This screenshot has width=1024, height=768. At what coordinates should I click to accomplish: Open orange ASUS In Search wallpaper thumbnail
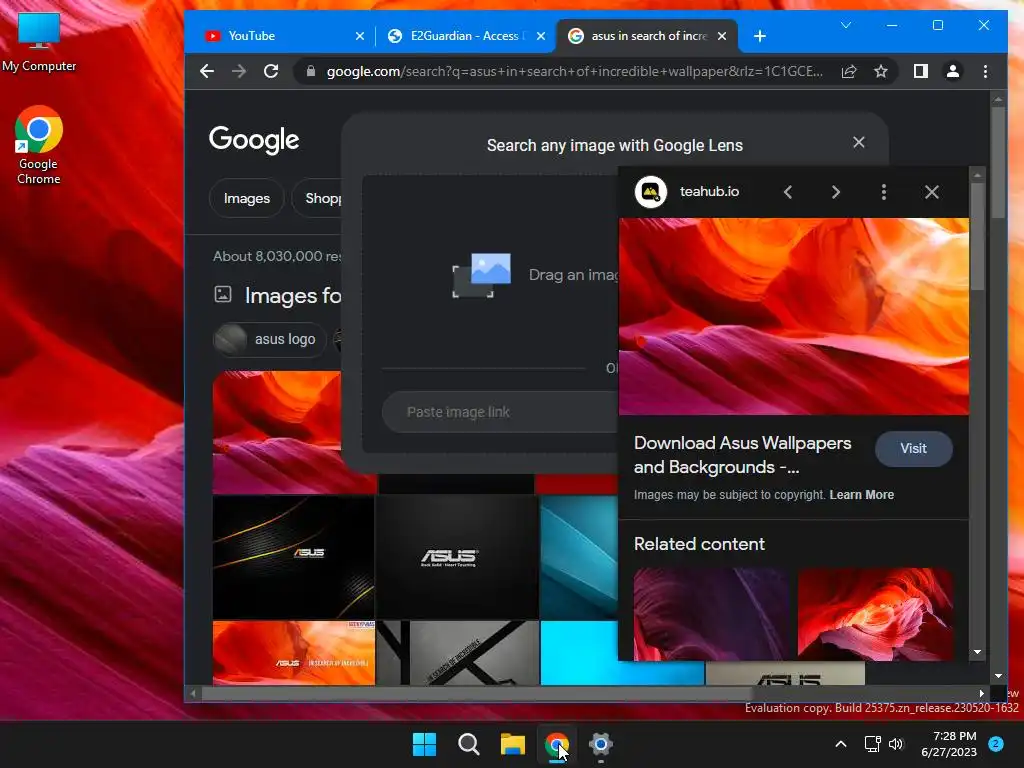pyautogui.click(x=293, y=652)
